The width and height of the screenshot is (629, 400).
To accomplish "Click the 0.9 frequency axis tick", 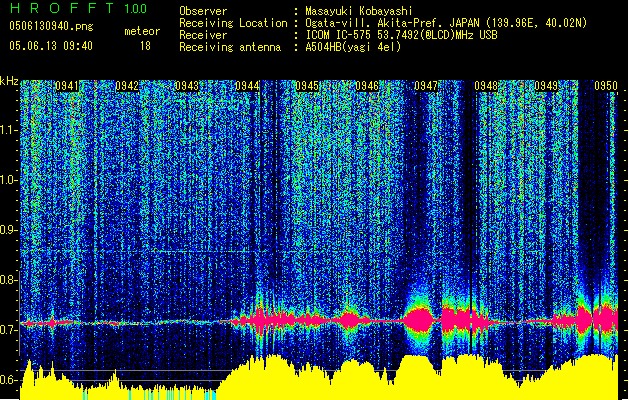I will [9, 230].
